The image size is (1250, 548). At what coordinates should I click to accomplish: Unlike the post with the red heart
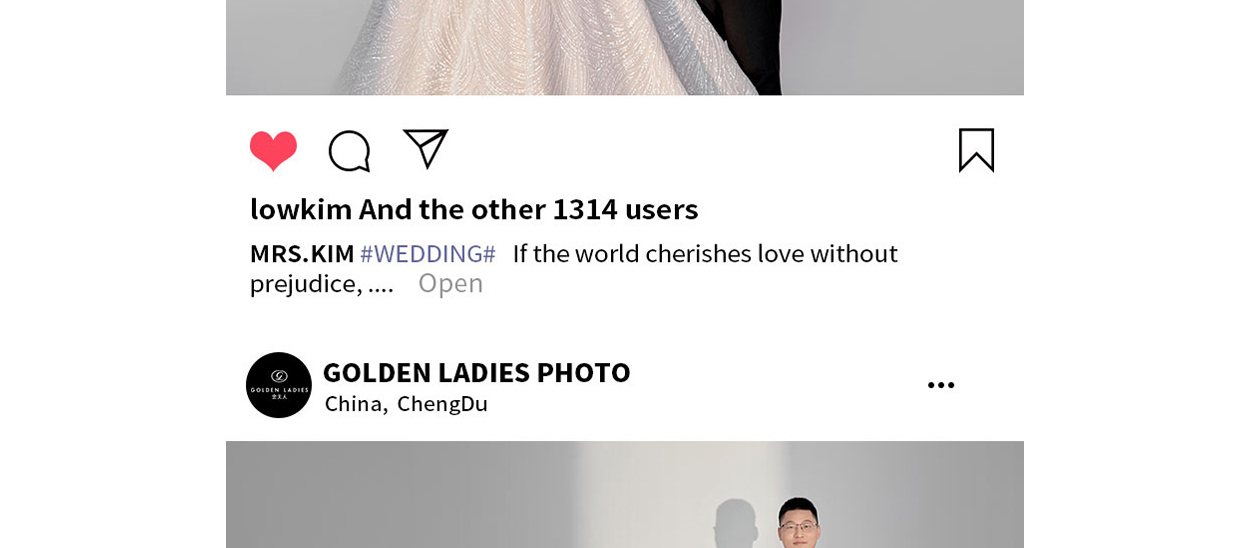[273, 151]
